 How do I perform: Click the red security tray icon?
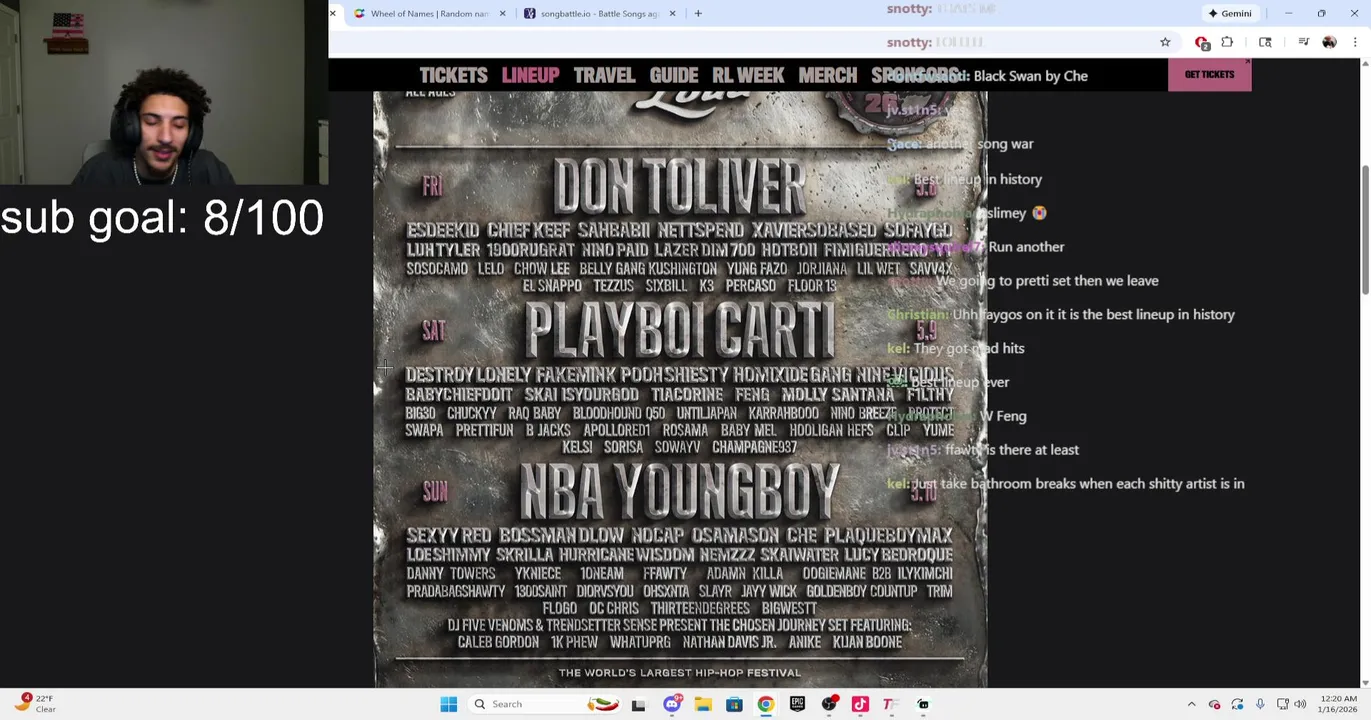pyautogui.click(x=1214, y=704)
